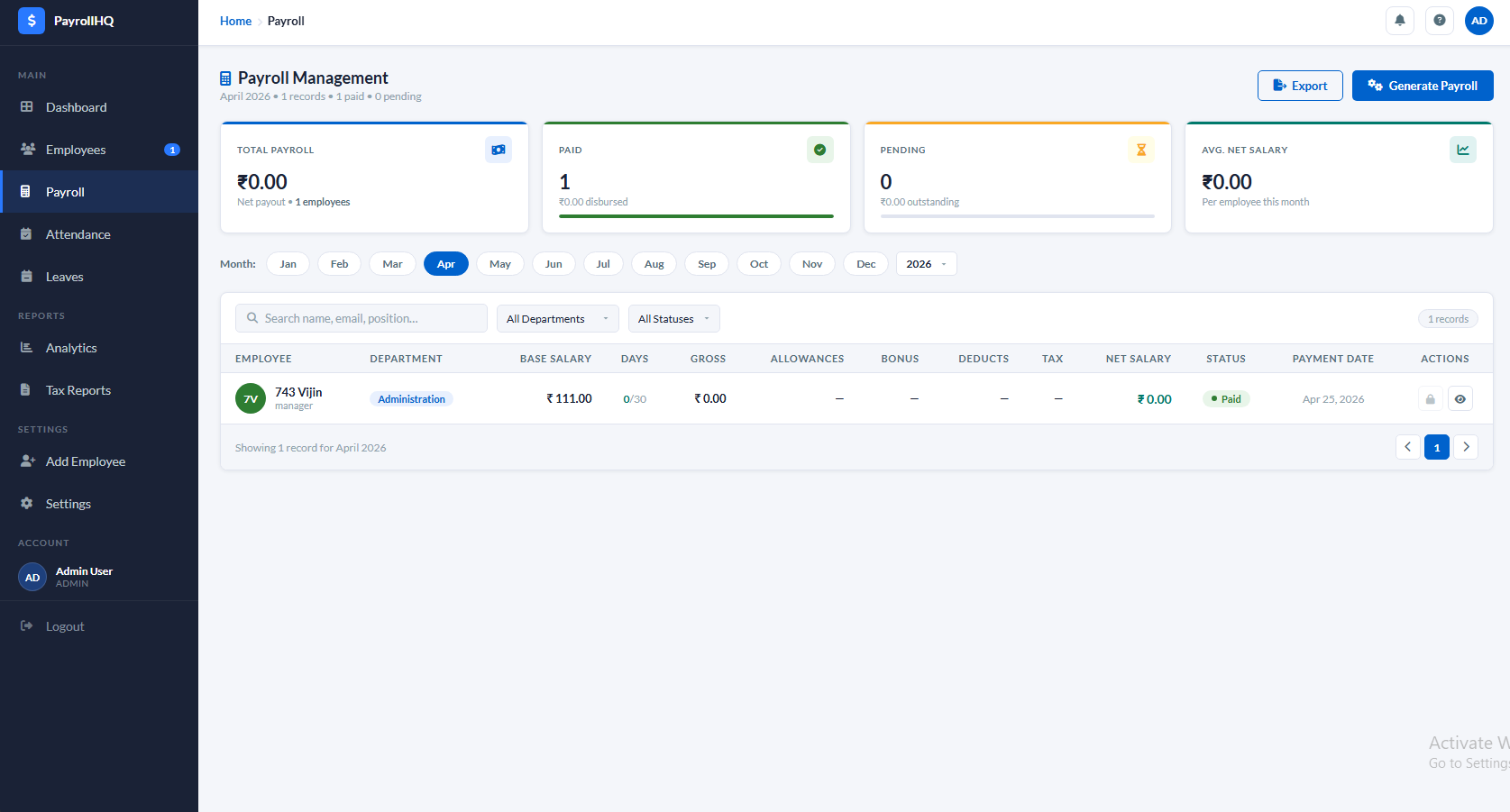
Task: Click the notification bell icon
Action: (x=1399, y=20)
